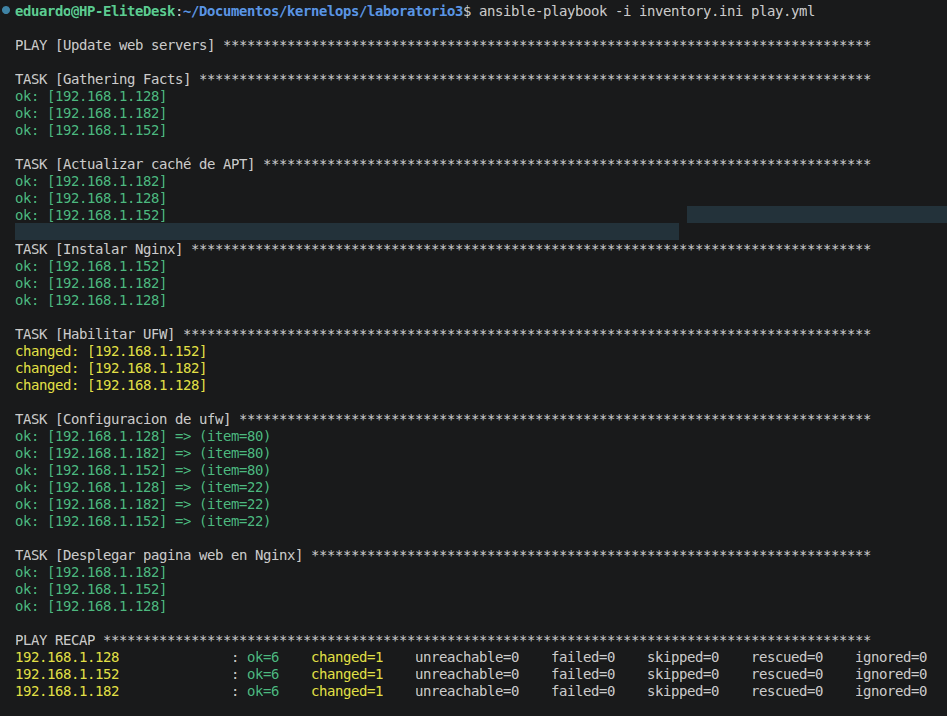Click unreachable=0 in the 192.168.1.128 recap row

[467, 657]
